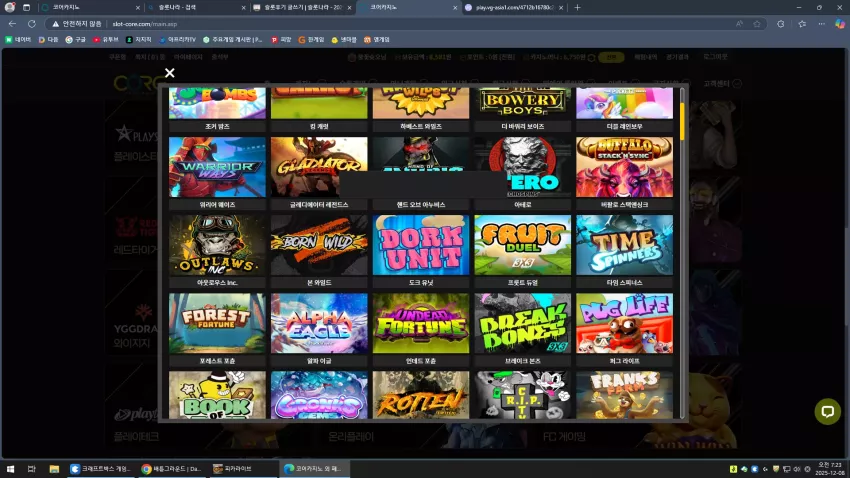Switch to the play.vg-asia1.com tab
This screenshot has height=478, width=850.
pos(514,8)
